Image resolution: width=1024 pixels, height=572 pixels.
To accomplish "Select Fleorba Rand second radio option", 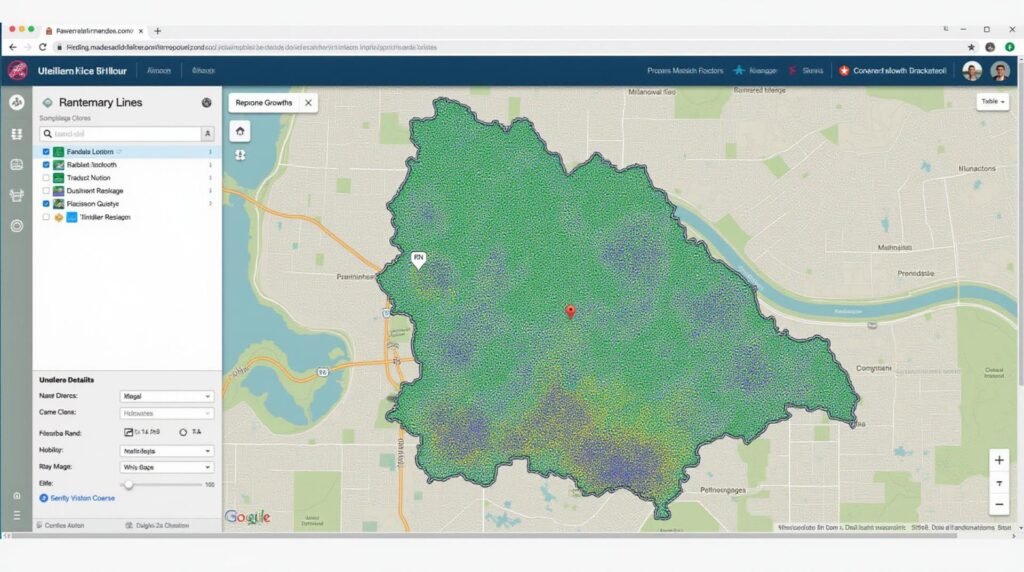I will 183,432.
